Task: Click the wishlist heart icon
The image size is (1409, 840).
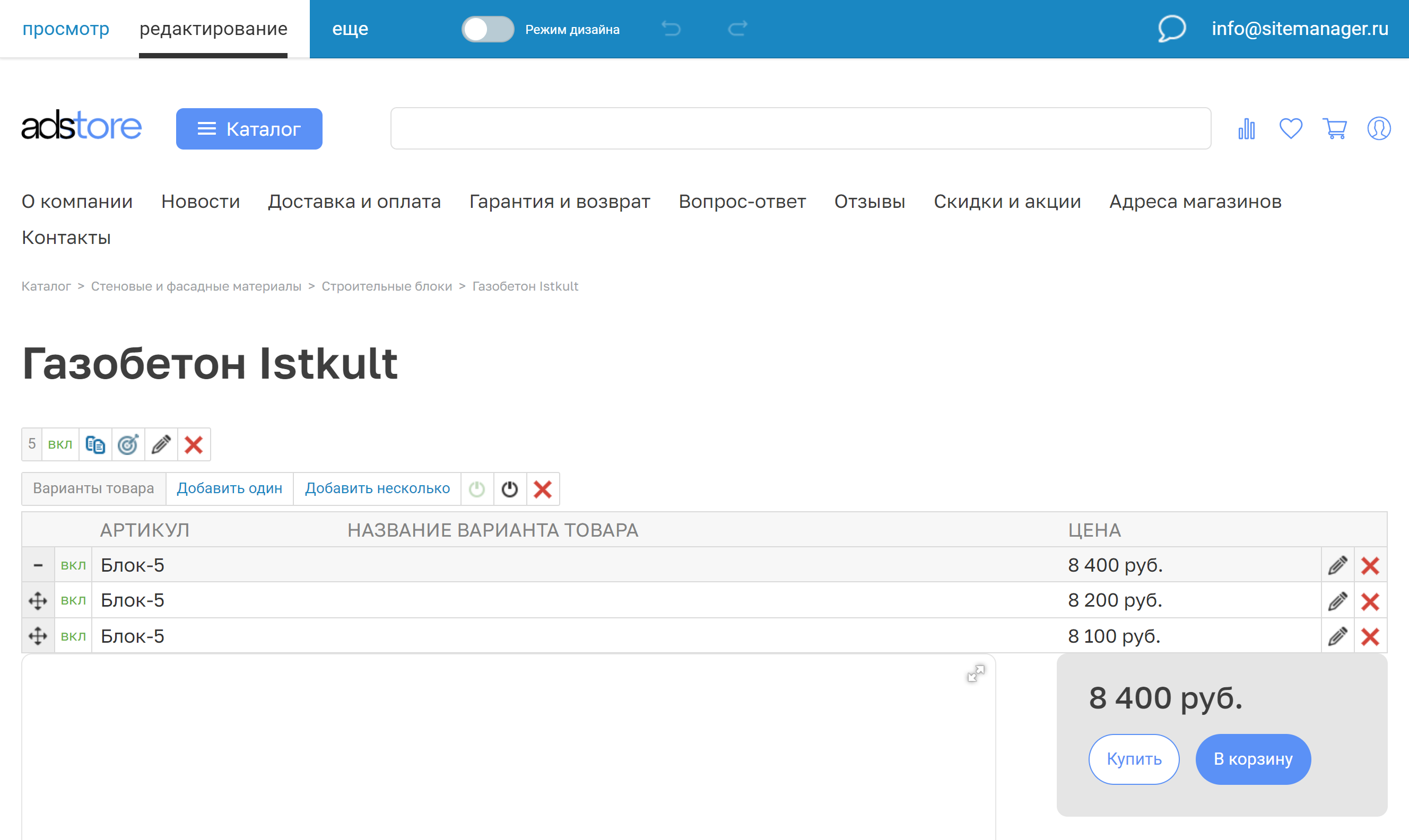Action: [x=1291, y=128]
